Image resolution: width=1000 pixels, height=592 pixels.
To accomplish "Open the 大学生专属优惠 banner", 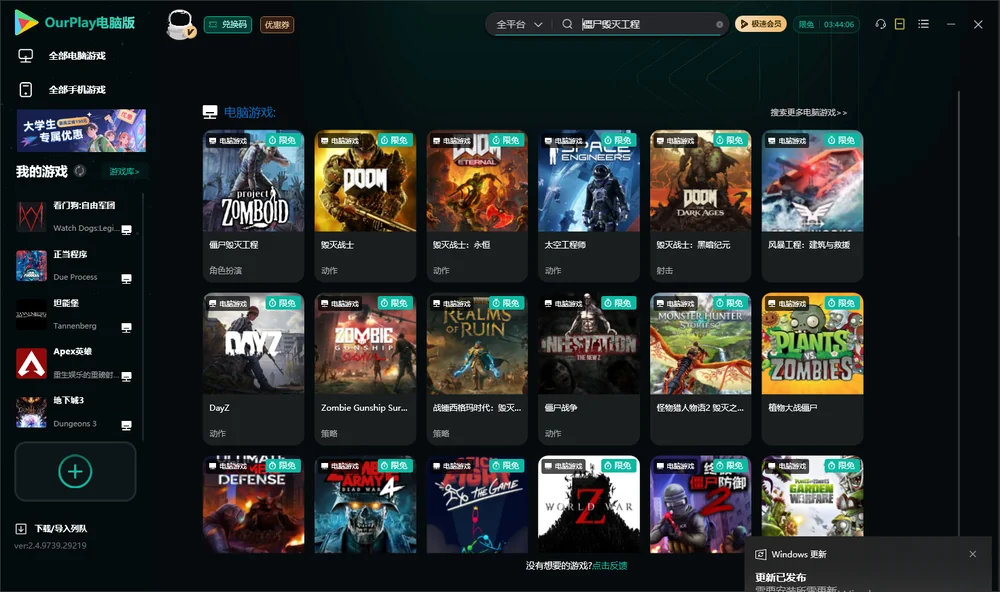I will [81, 130].
